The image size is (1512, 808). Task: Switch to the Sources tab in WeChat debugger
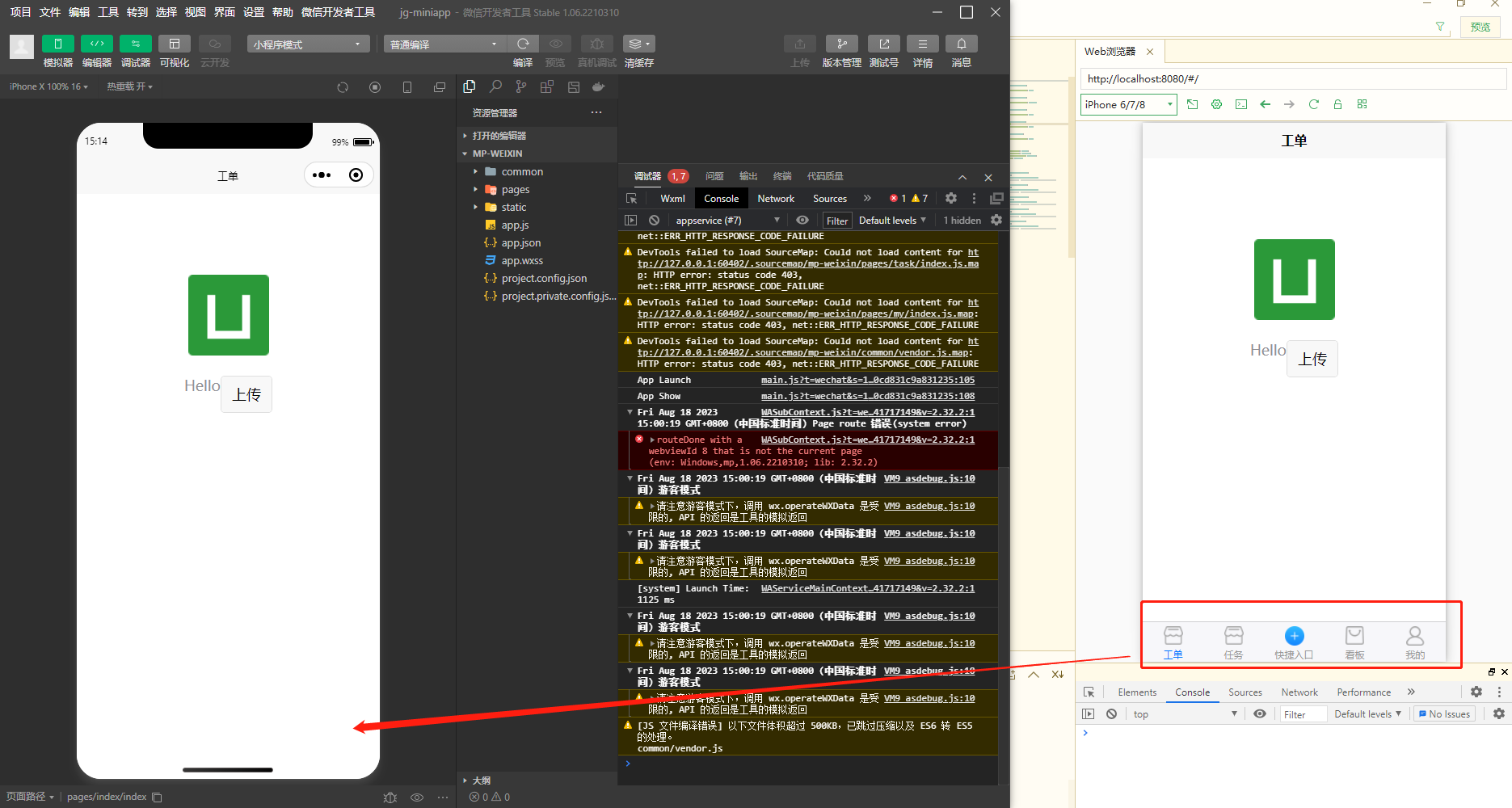830,199
